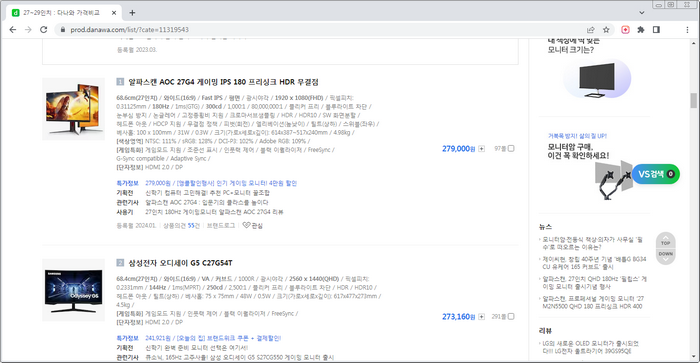
Task: Open the VS검색 floating button
Action: point(655,174)
